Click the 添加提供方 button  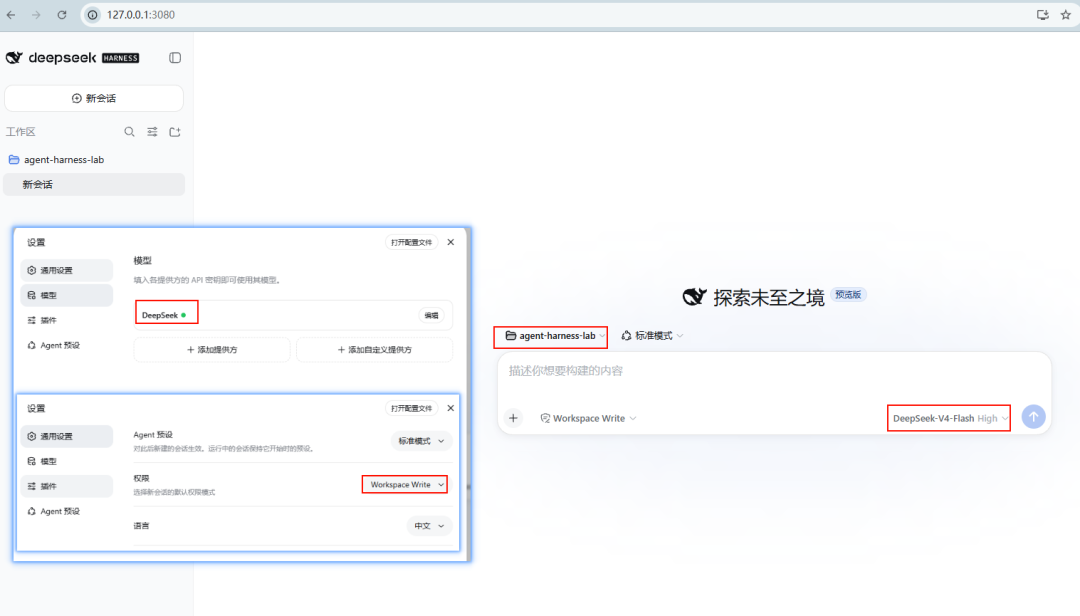tap(212, 350)
